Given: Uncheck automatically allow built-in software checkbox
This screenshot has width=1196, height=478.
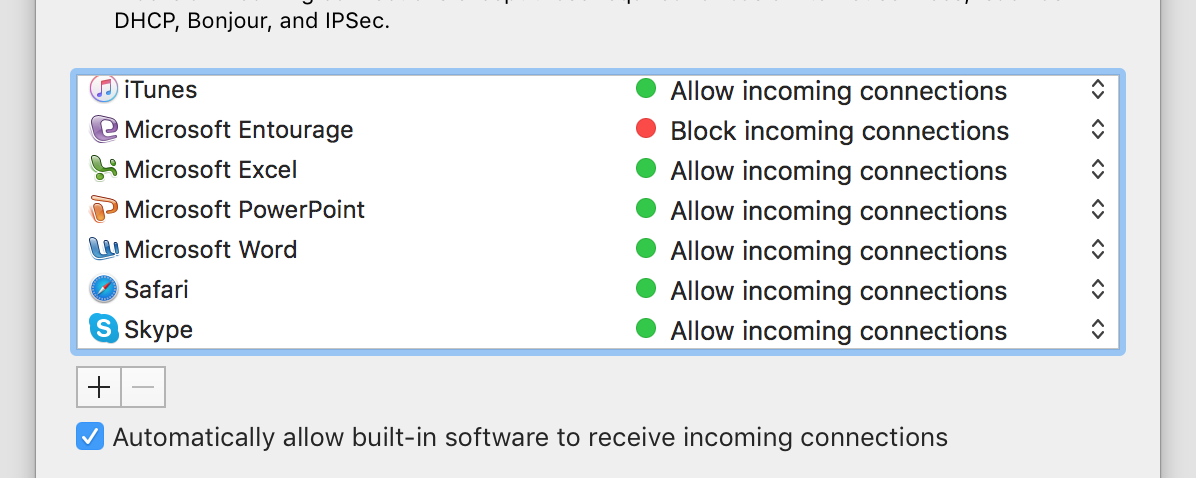Looking at the screenshot, I should click(x=90, y=437).
